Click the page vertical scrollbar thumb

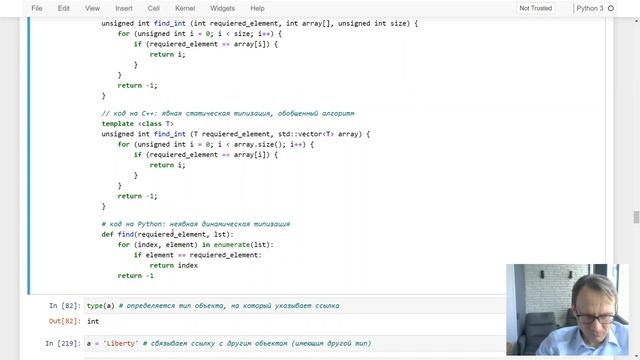click(x=636, y=217)
